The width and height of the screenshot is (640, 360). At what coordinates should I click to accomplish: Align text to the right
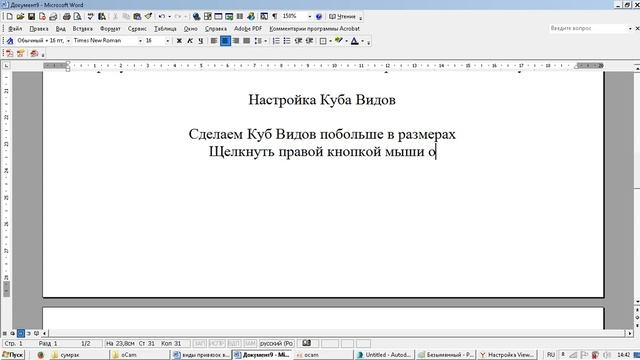pyautogui.click(x=236, y=41)
